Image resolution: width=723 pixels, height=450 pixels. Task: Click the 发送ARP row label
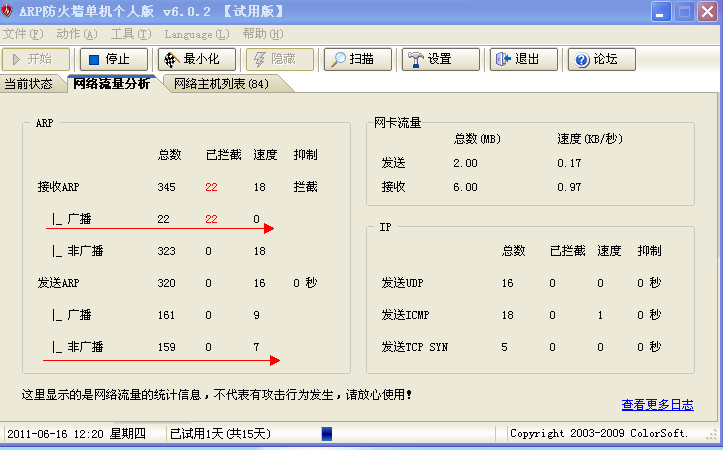[x=58, y=283]
